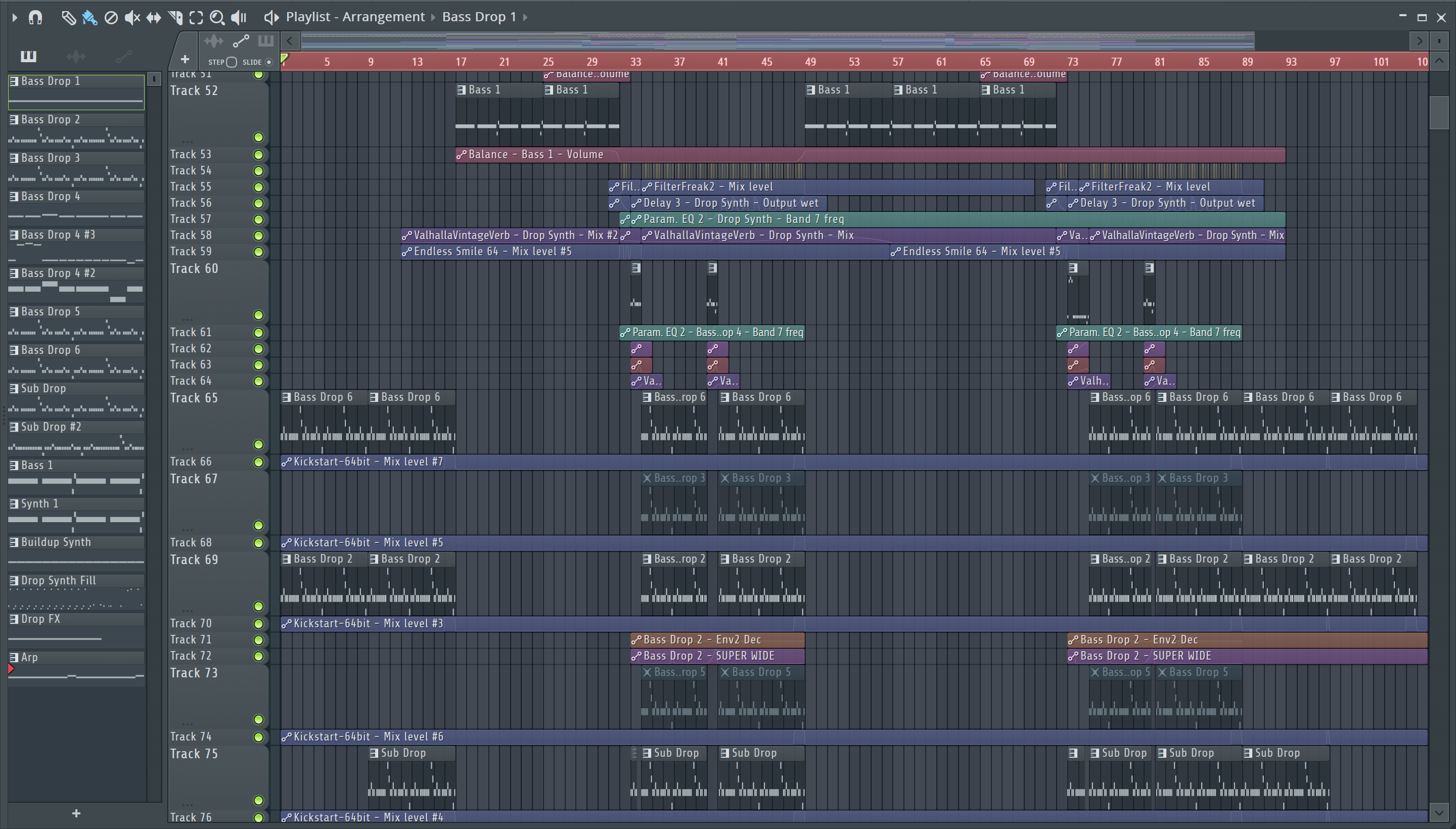
Task: Select the Drop Synth Fill pattern
Action: click(58, 580)
